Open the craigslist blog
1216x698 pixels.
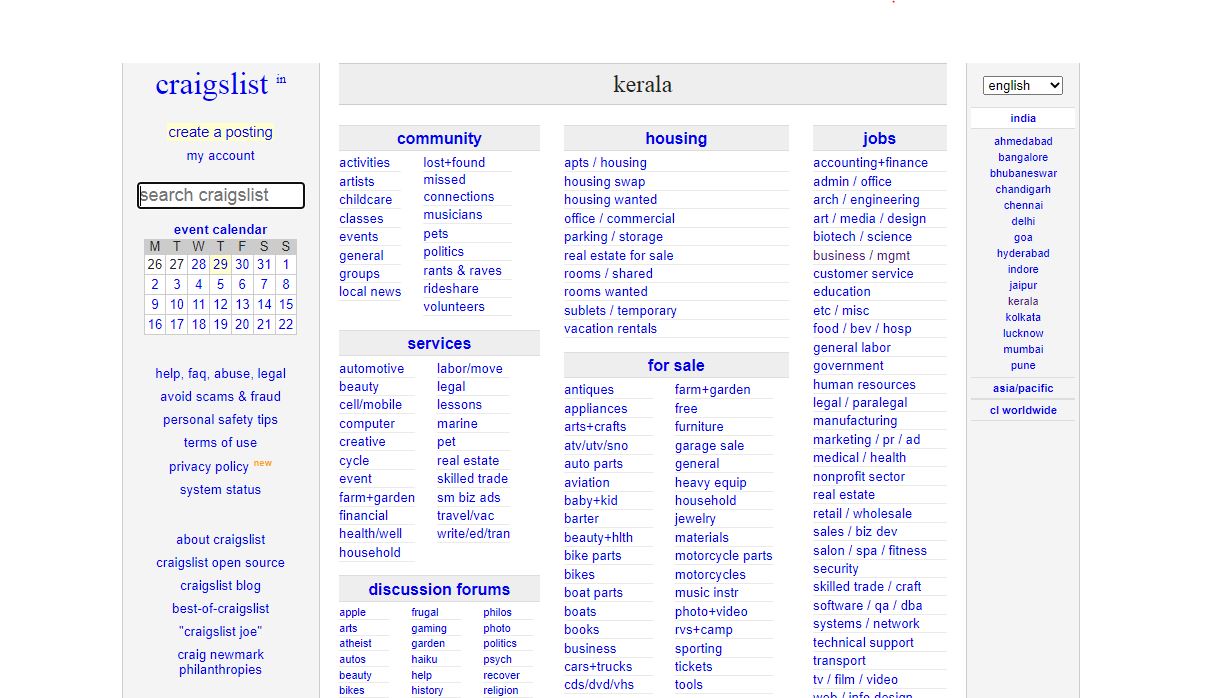tap(220, 586)
